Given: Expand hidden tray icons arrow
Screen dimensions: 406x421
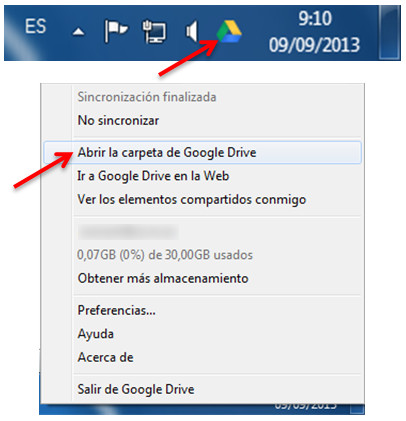Looking at the screenshot, I should pos(78,32).
